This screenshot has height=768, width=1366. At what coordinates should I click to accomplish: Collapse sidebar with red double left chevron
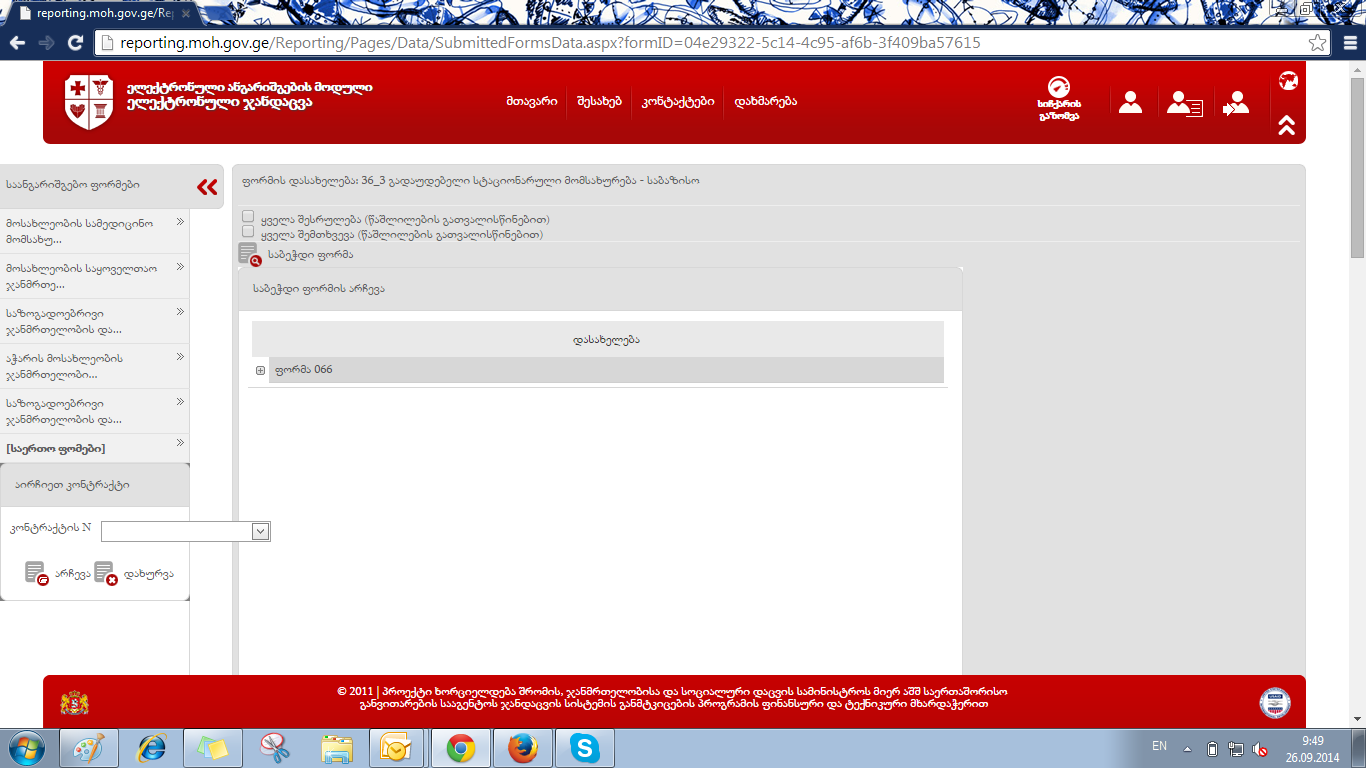pos(207,187)
